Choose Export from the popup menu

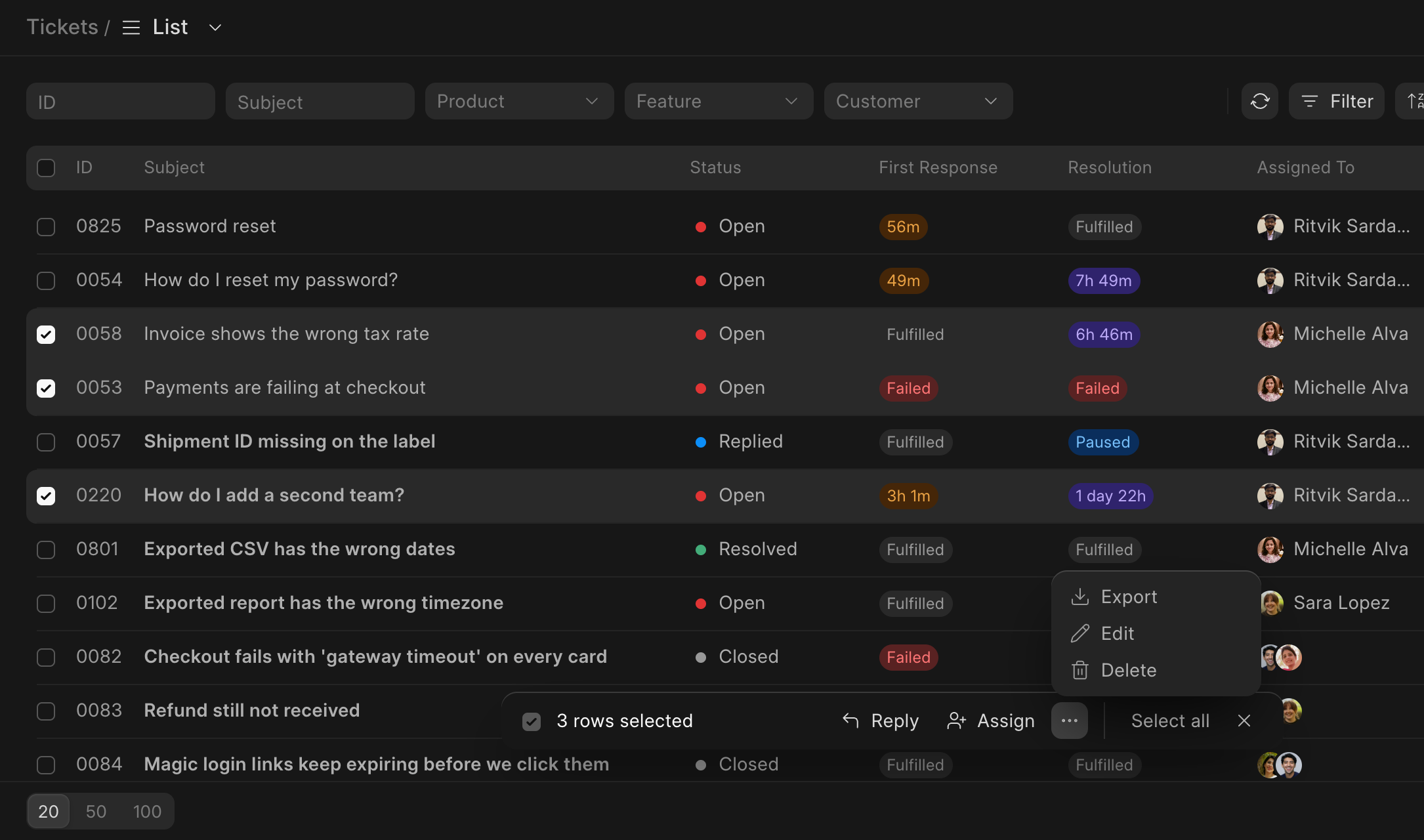pos(1156,597)
